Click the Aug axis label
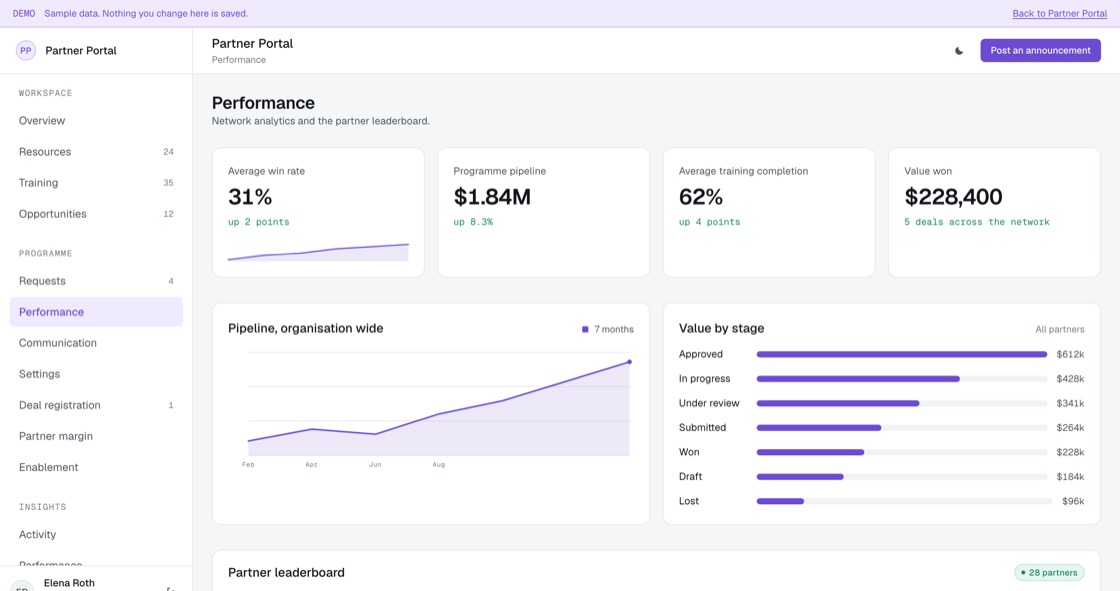1120x591 pixels. [439, 465]
